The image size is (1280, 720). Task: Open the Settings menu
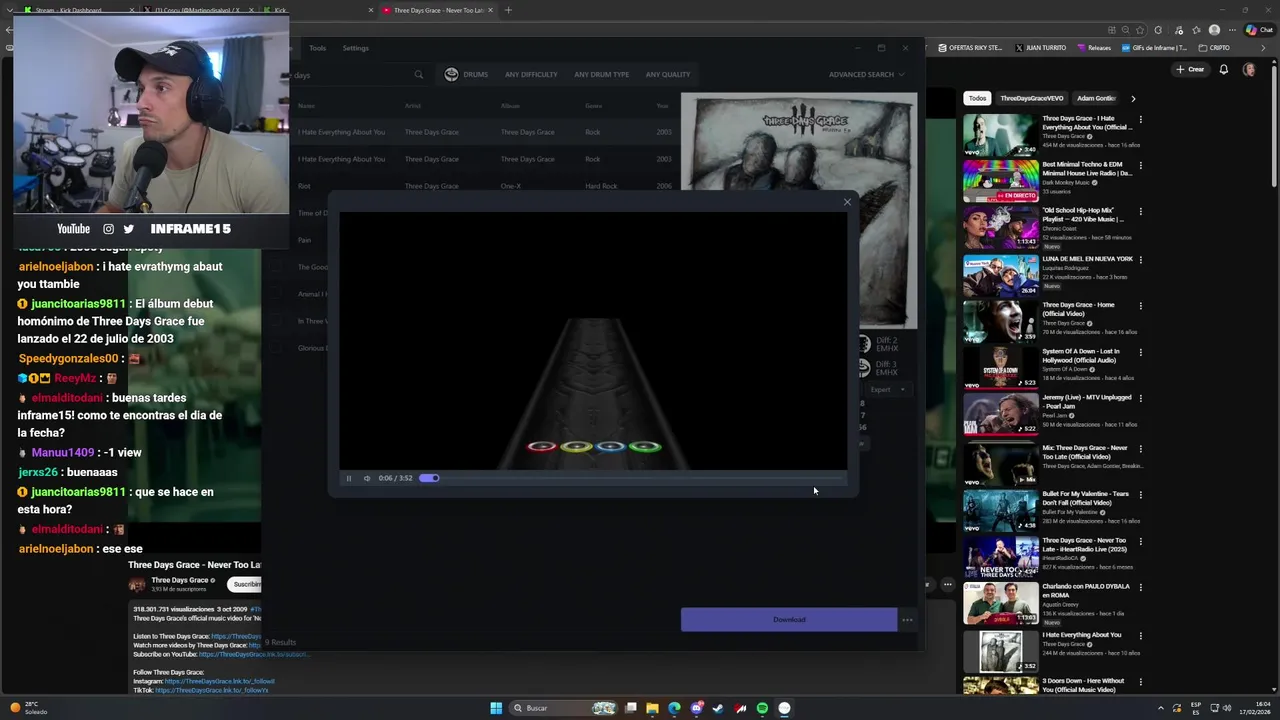(355, 48)
